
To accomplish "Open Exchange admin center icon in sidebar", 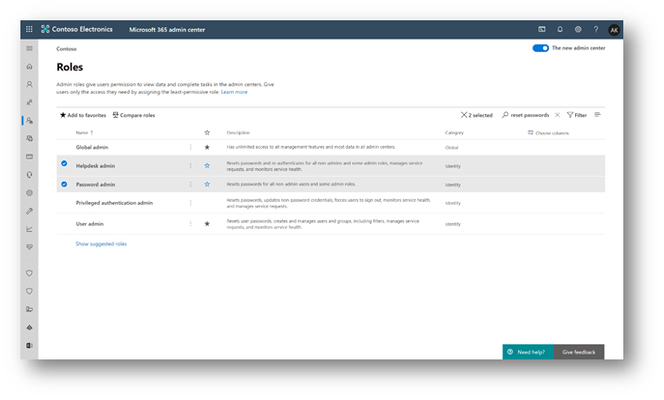I will pyautogui.click(x=29, y=345).
